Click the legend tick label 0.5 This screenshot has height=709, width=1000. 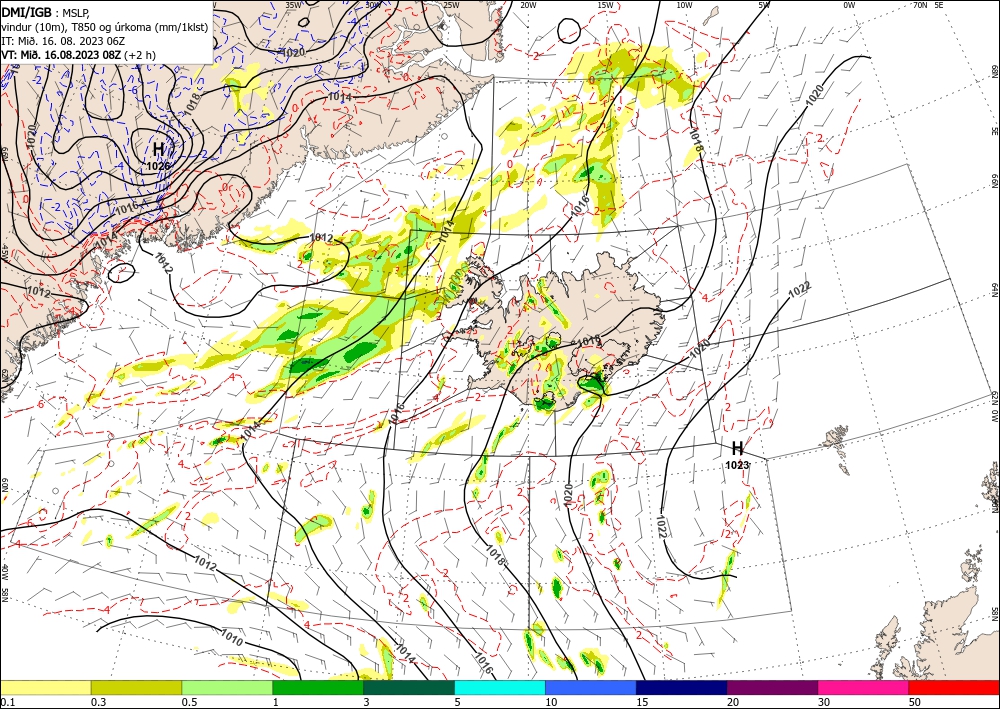[x=188, y=702]
